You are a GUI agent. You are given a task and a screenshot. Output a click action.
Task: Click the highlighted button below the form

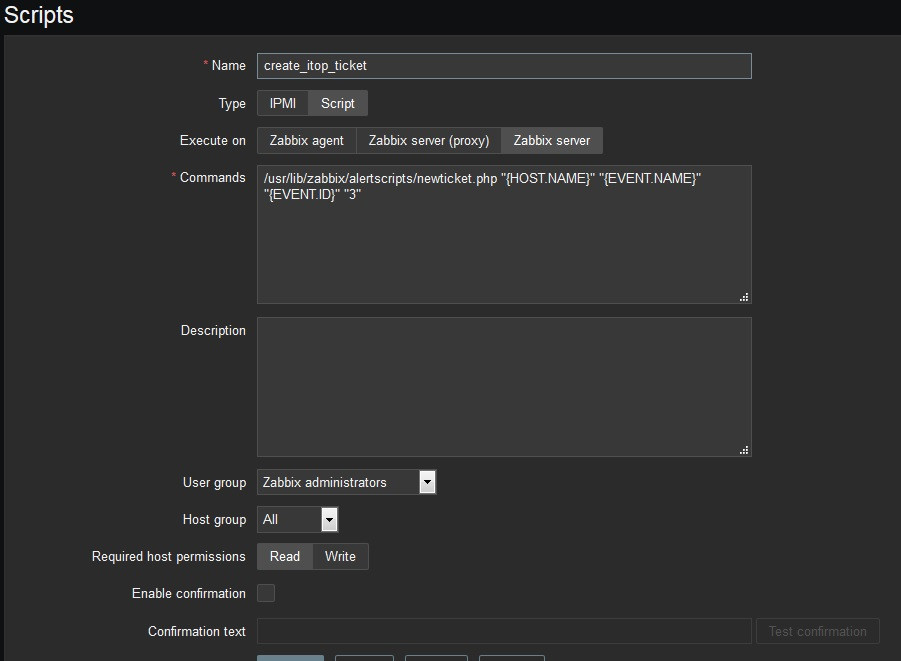tap(290, 657)
